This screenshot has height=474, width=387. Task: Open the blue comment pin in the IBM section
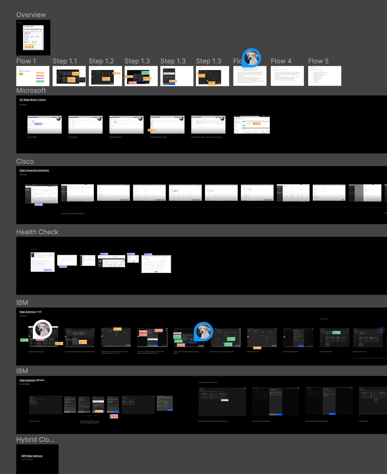coord(203,331)
